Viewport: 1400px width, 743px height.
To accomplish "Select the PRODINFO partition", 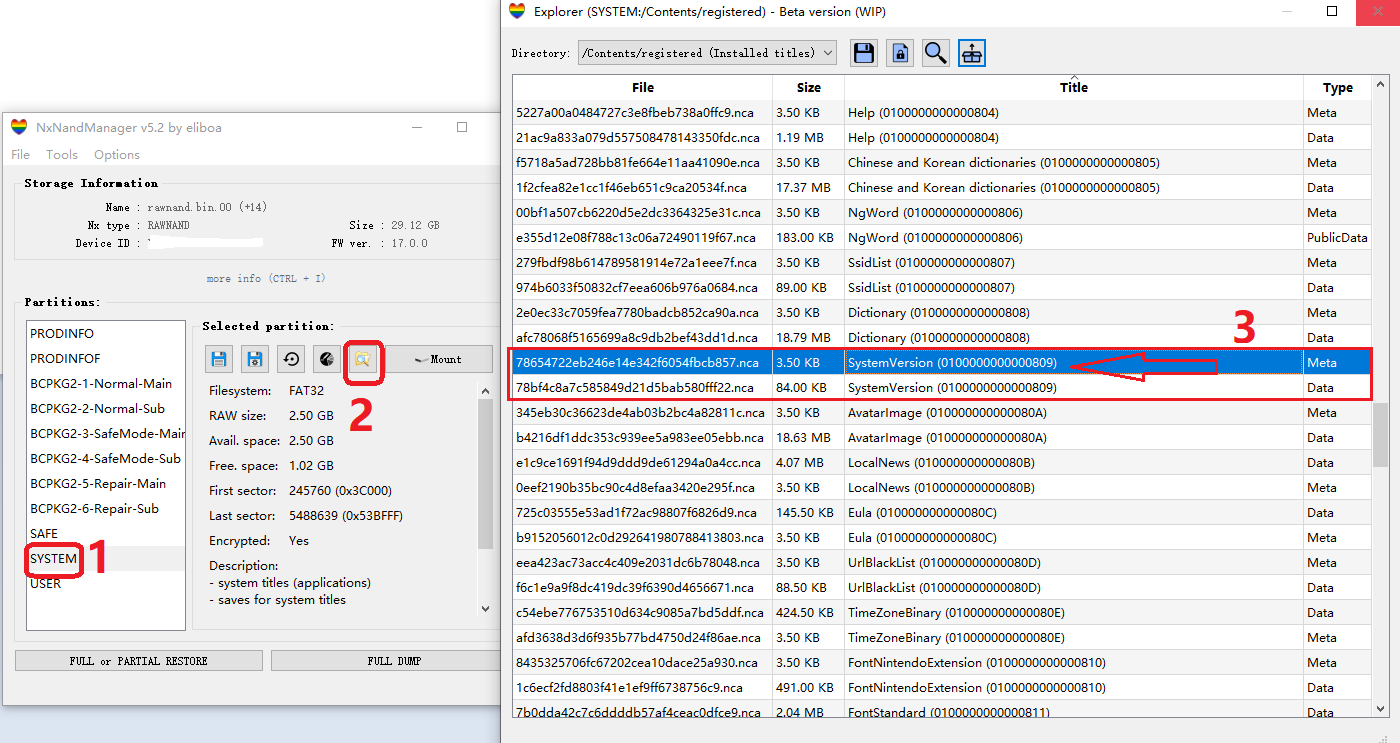I will click(x=106, y=333).
